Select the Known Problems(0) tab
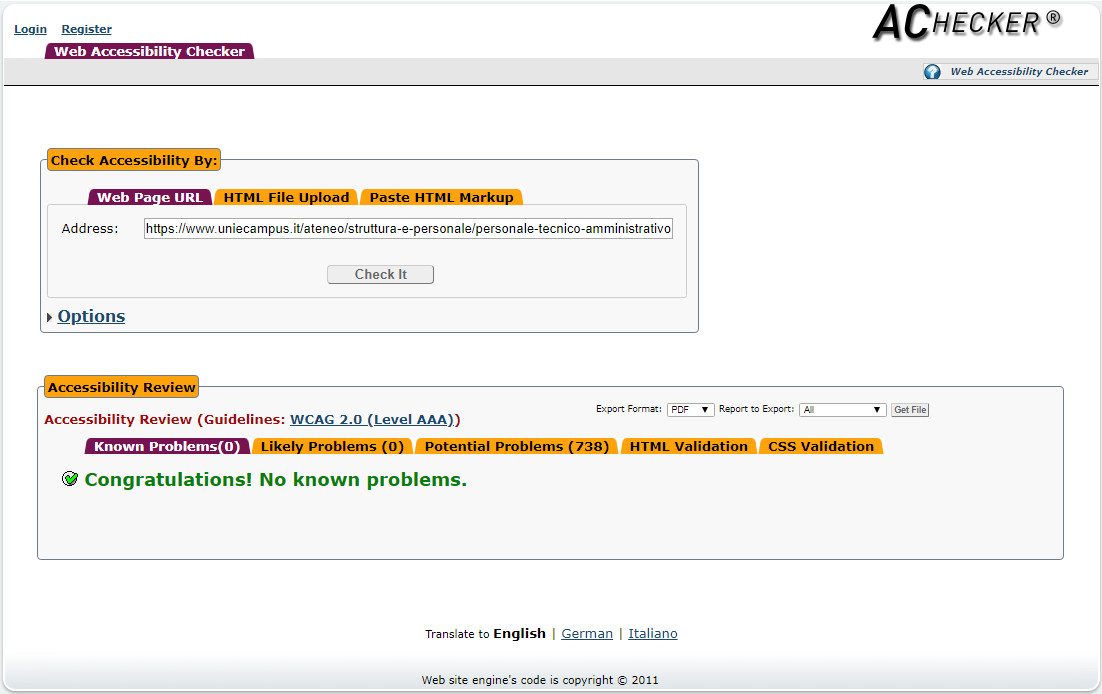1102x694 pixels. tap(167, 446)
